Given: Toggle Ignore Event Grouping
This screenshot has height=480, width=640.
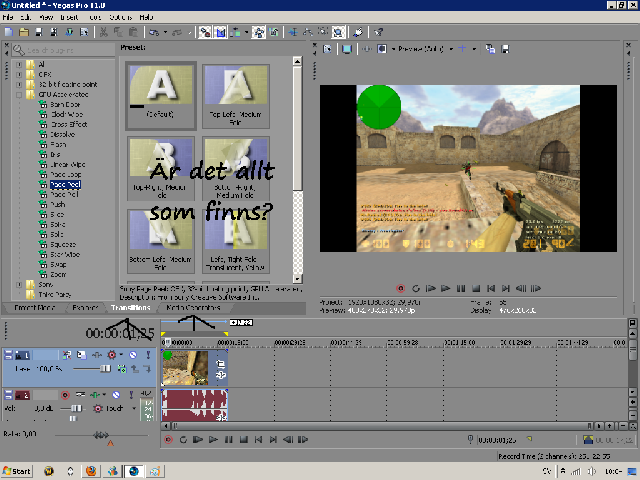Looking at the screenshot, I should coord(273,32).
